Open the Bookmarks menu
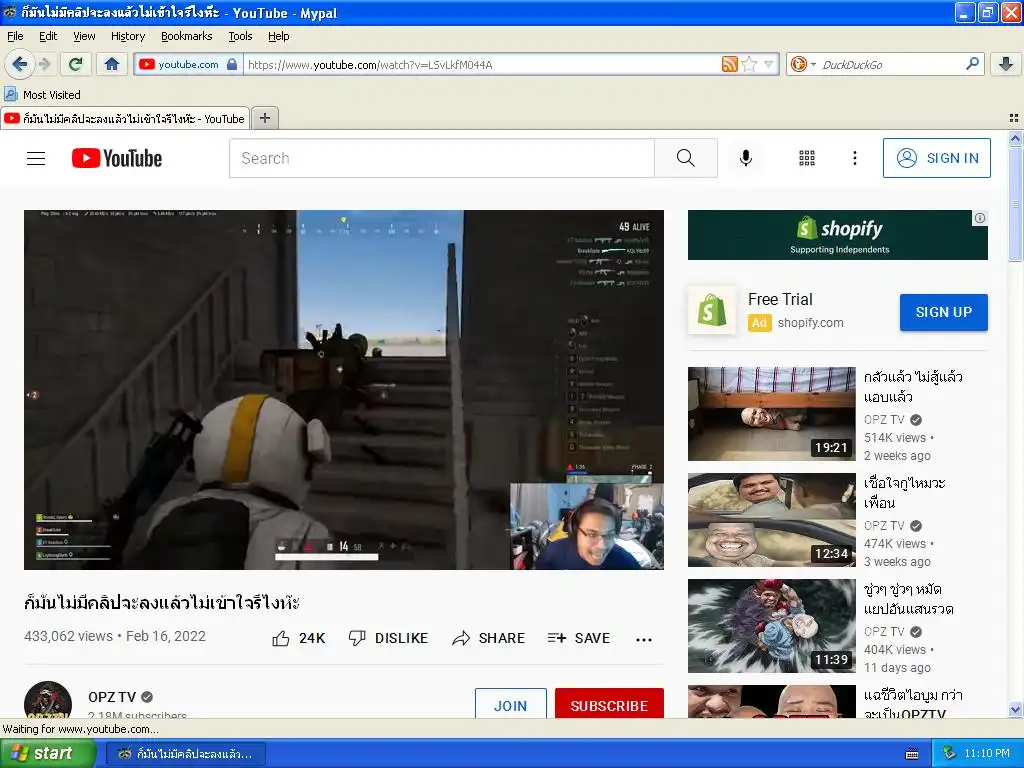1024x768 pixels. [x=187, y=36]
